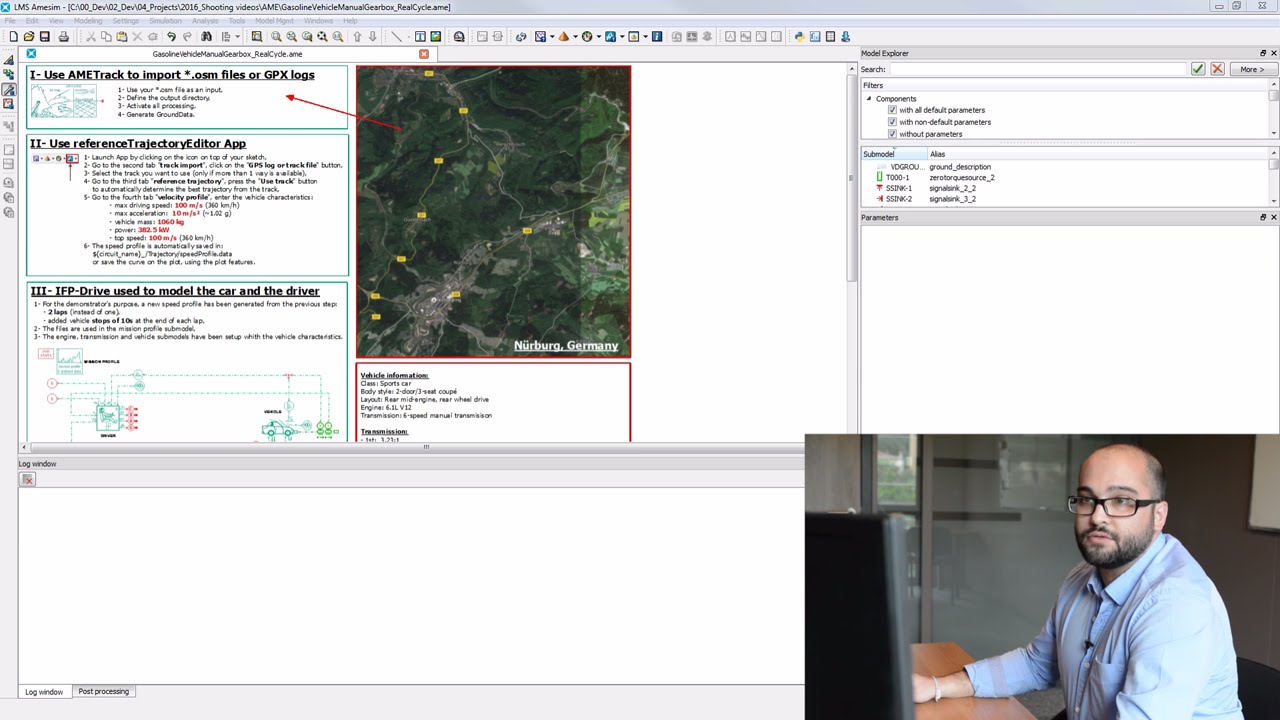This screenshot has height=720, width=1280.
Task: Open file using the folder icon
Action: coord(29,36)
